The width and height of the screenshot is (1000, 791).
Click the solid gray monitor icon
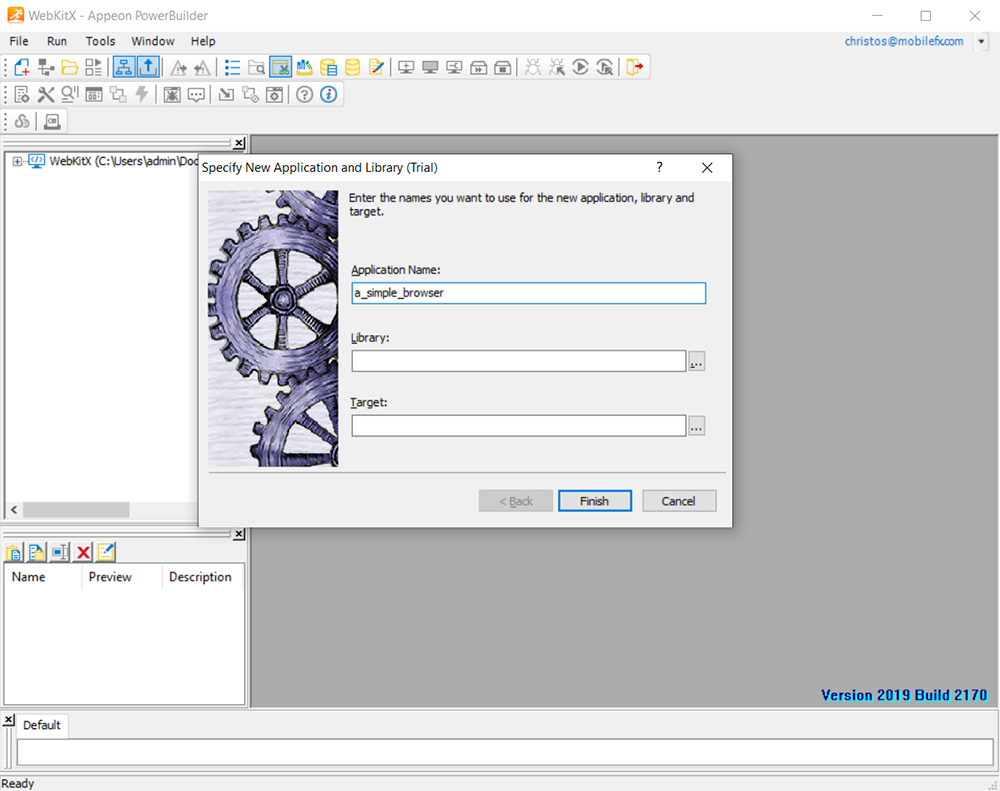pyautogui.click(x=430, y=67)
